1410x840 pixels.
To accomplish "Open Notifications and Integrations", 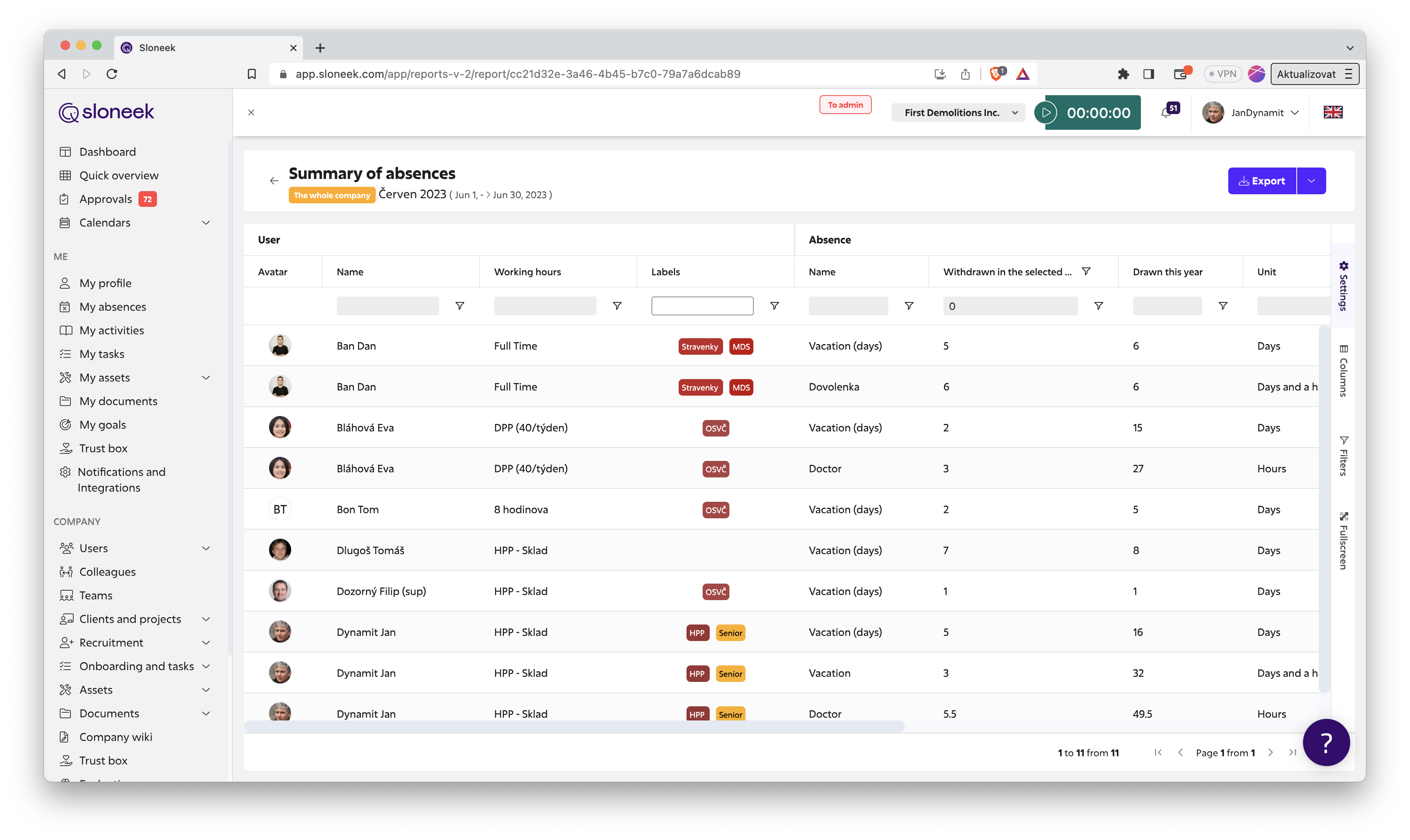I will tap(121, 479).
